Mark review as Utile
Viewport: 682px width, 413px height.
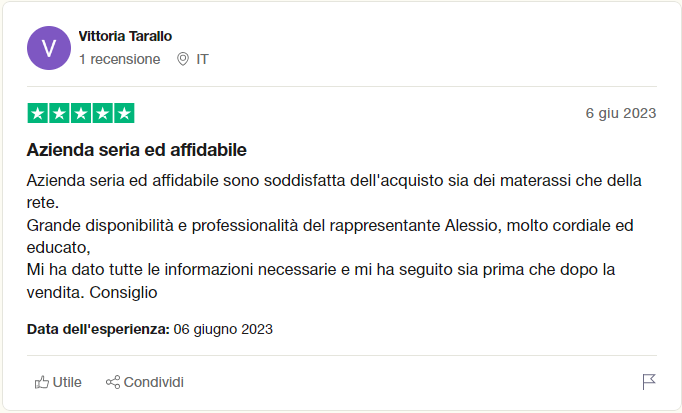pyautogui.click(x=58, y=382)
